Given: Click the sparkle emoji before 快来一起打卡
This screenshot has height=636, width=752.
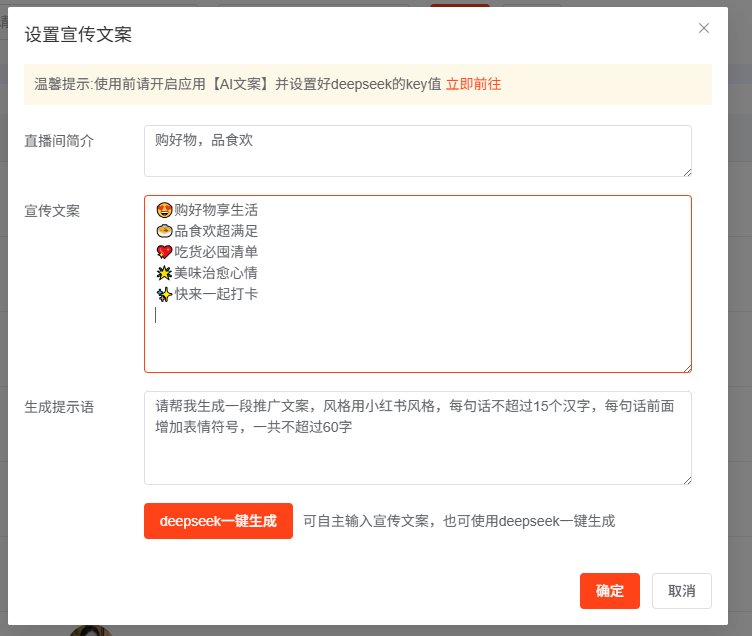Looking at the screenshot, I should pyautogui.click(x=165, y=294).
